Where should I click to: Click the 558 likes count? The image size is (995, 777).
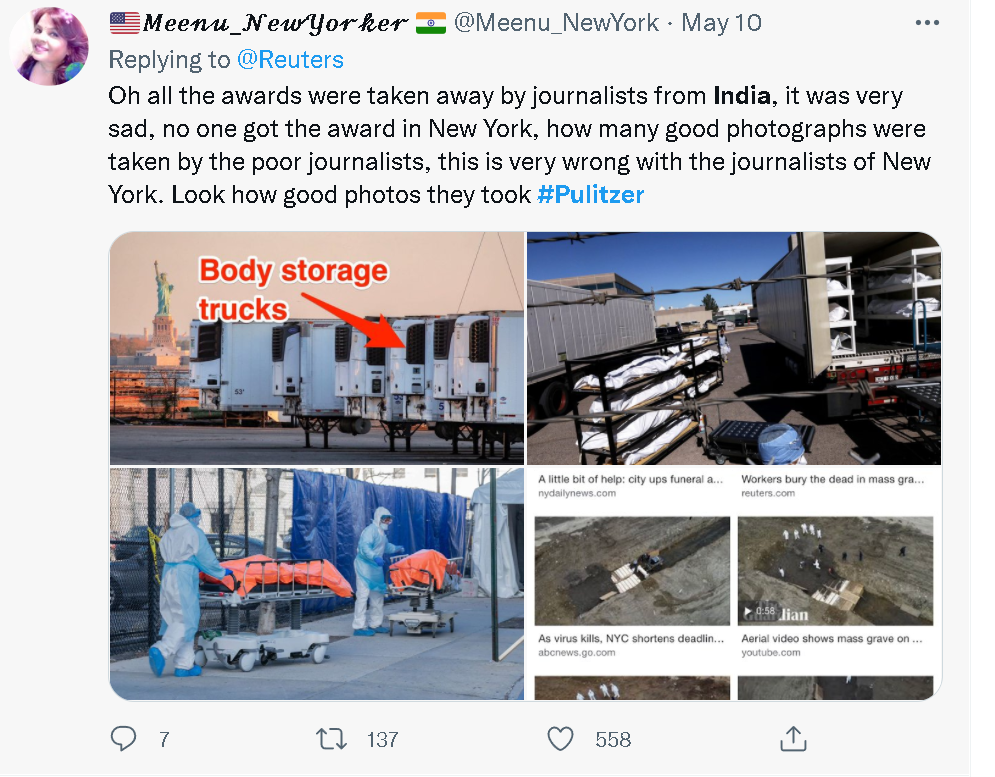(613, 739)
